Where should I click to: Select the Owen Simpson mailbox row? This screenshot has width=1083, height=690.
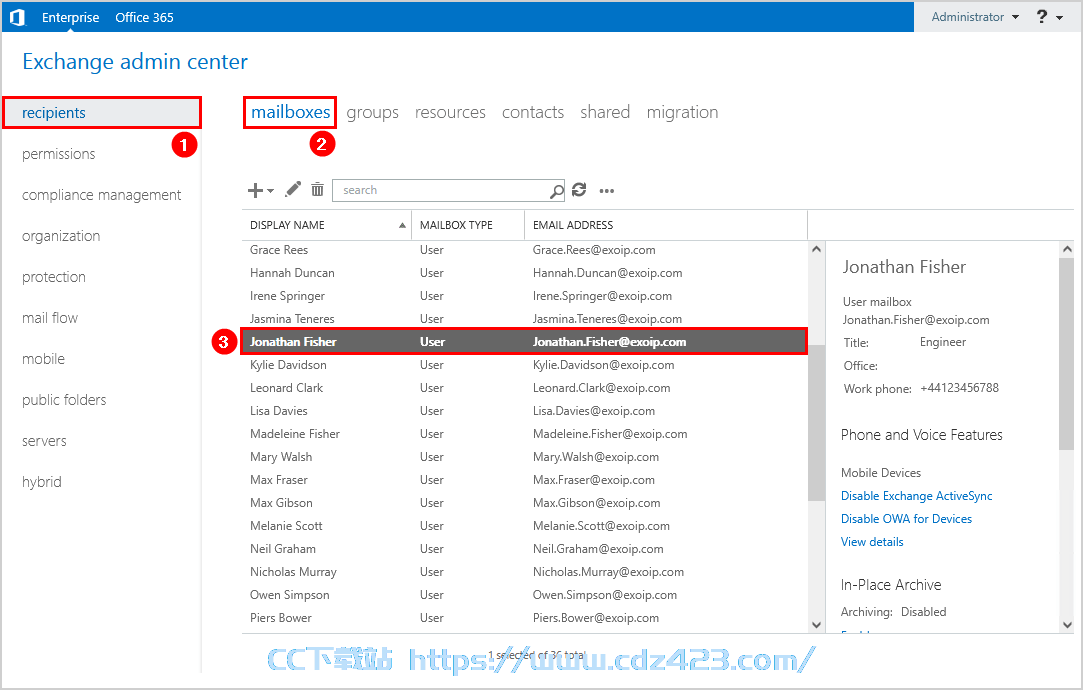pos(524,595)
